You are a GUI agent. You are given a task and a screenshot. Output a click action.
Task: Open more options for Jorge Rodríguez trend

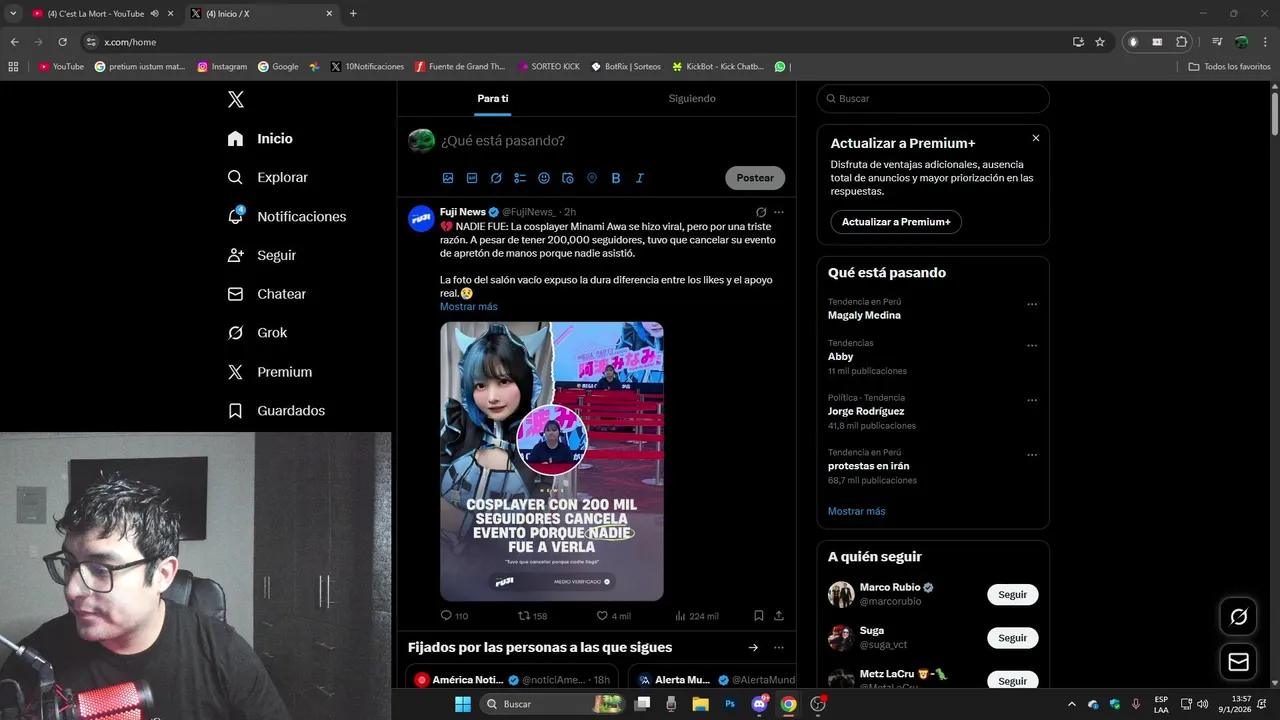tap(1032, 400)
